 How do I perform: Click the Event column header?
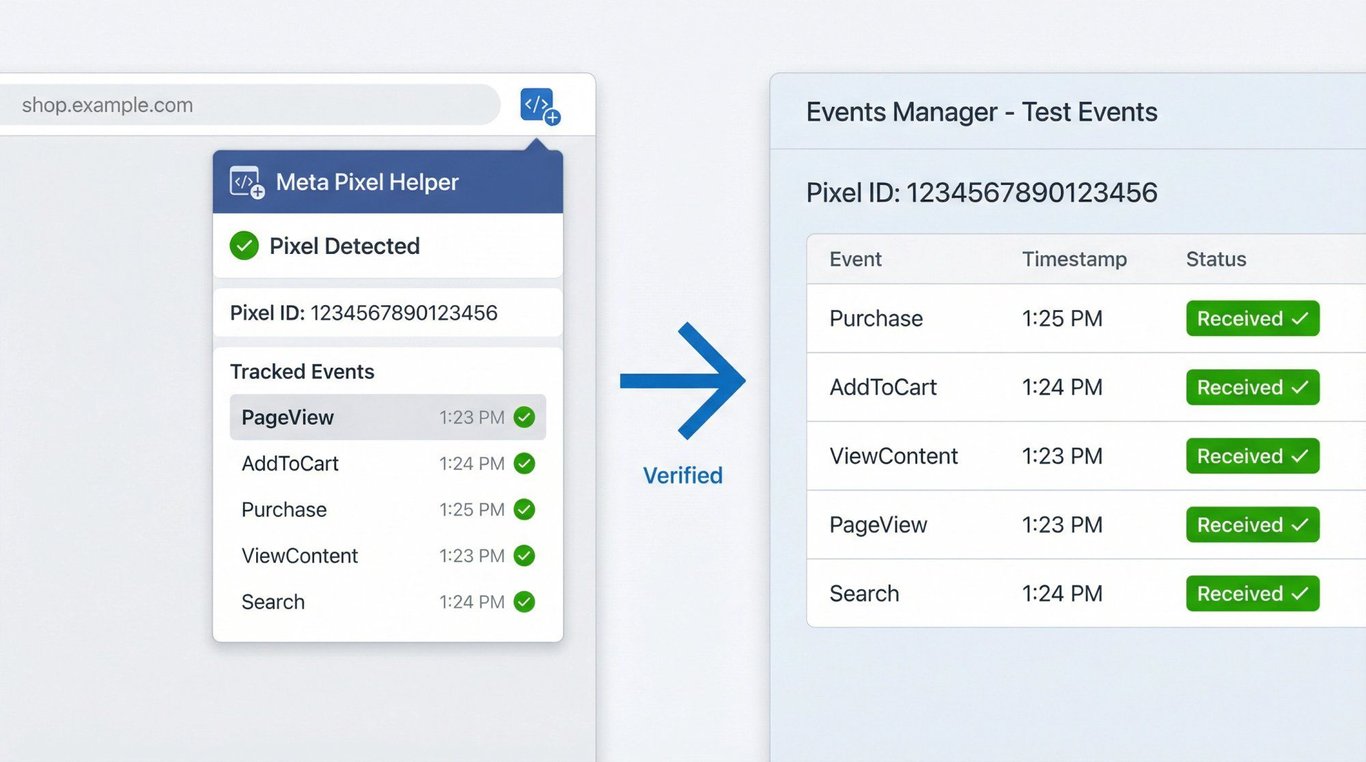tap(856, 260)
